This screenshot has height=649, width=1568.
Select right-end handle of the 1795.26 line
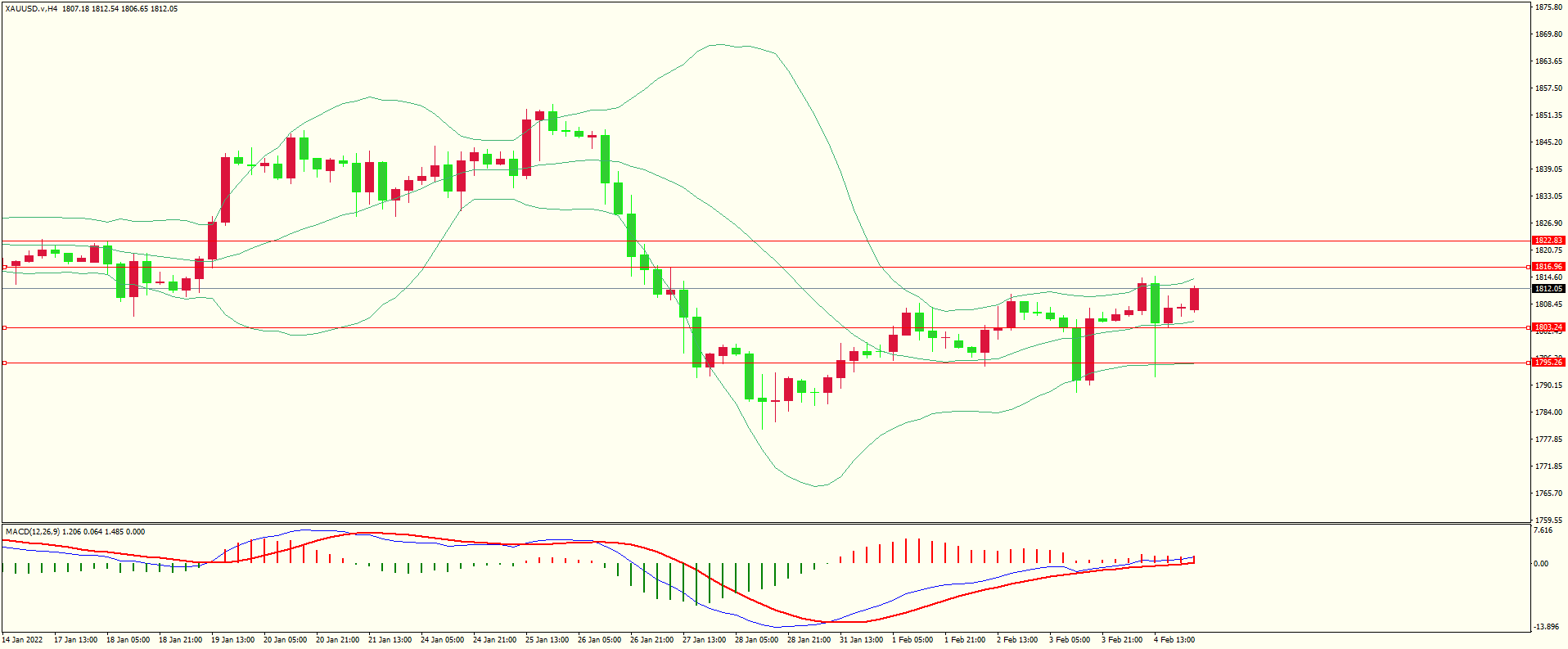point(1529,363)
